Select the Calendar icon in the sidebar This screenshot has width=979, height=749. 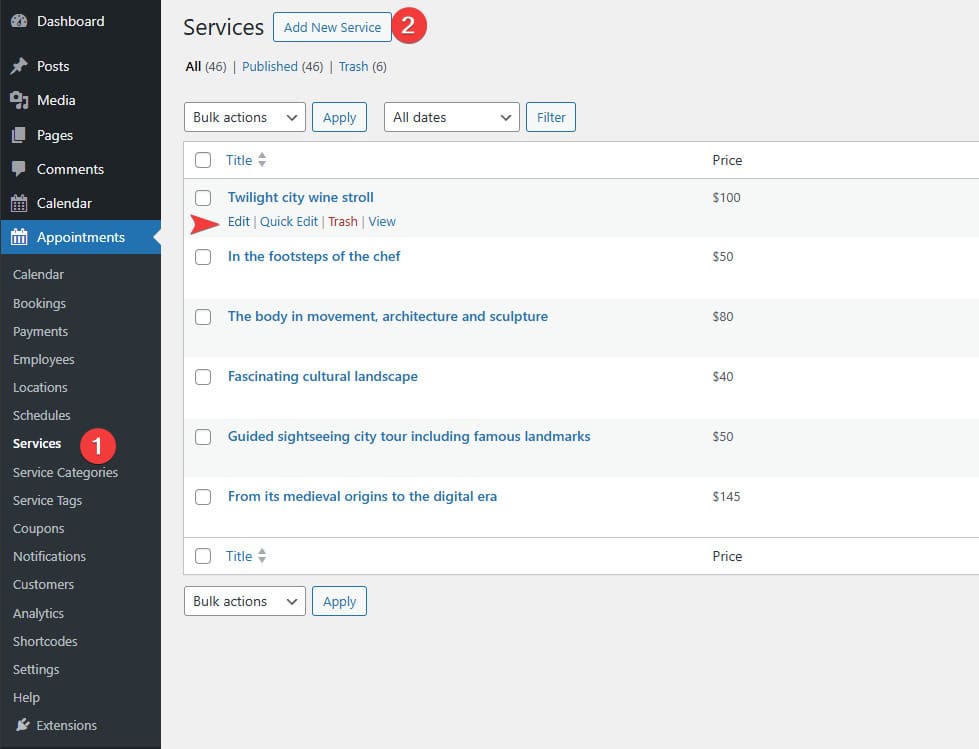pos(22,203)
